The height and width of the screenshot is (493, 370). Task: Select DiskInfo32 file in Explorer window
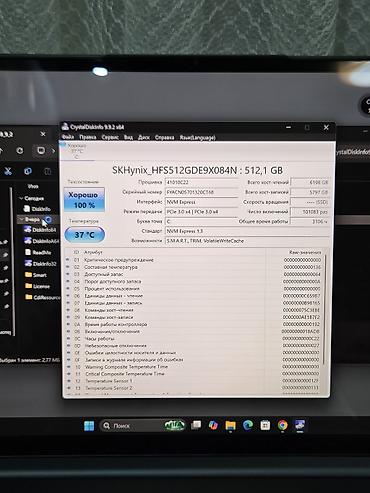40,264
